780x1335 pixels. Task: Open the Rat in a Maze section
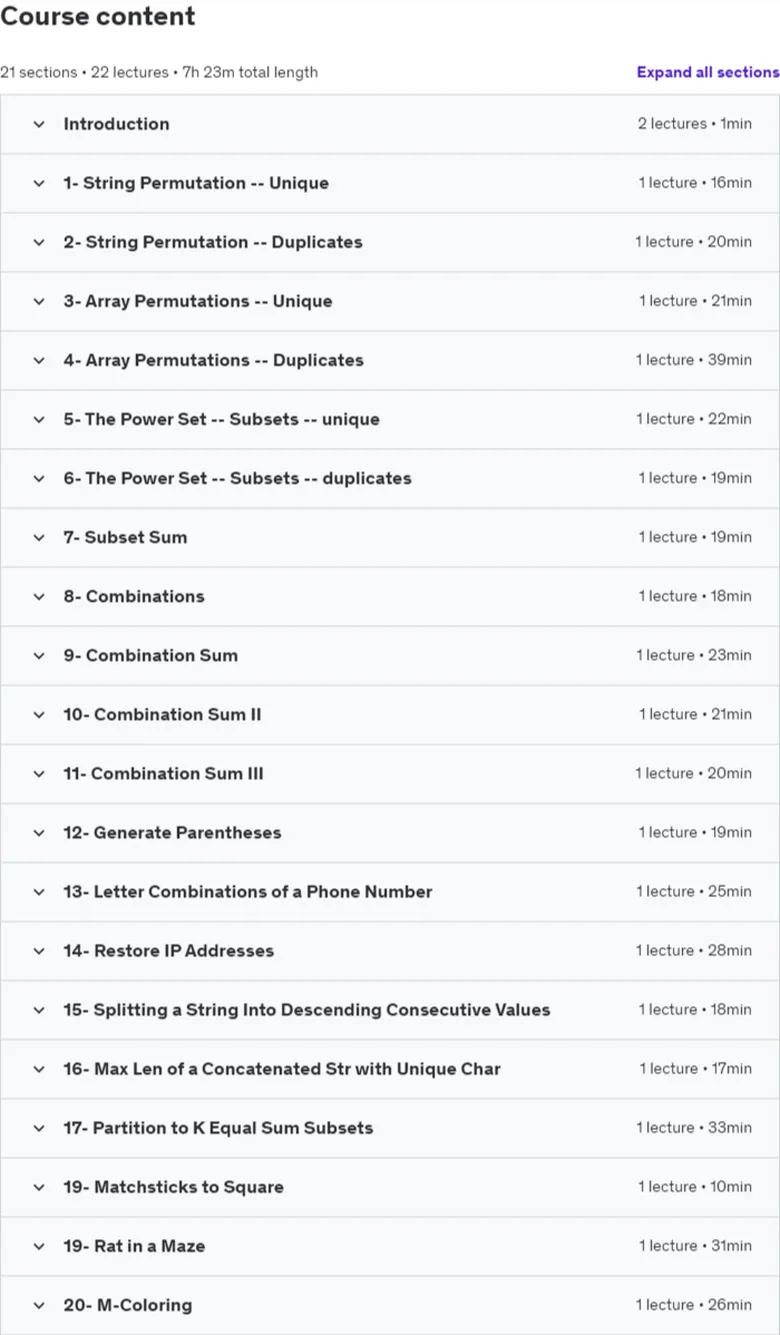point(390,1245)
